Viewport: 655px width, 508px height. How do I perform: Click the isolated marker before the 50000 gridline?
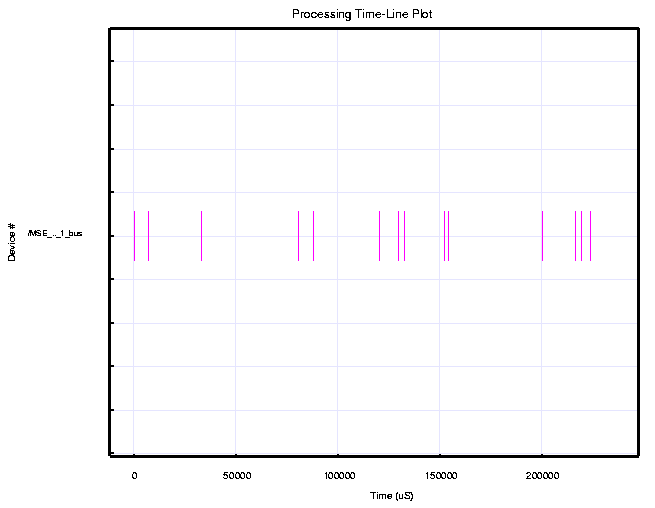(201, 236)
